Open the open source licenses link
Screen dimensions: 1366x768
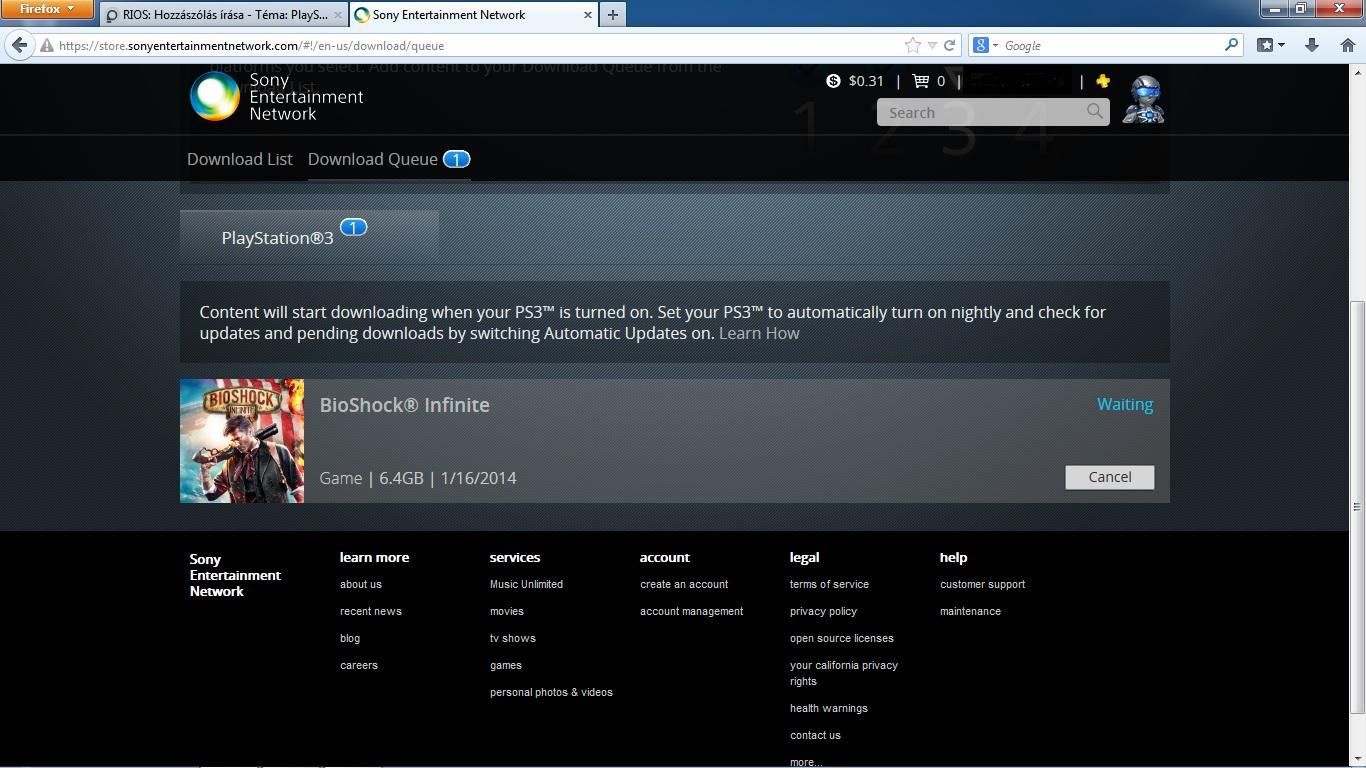pos(842,638)
